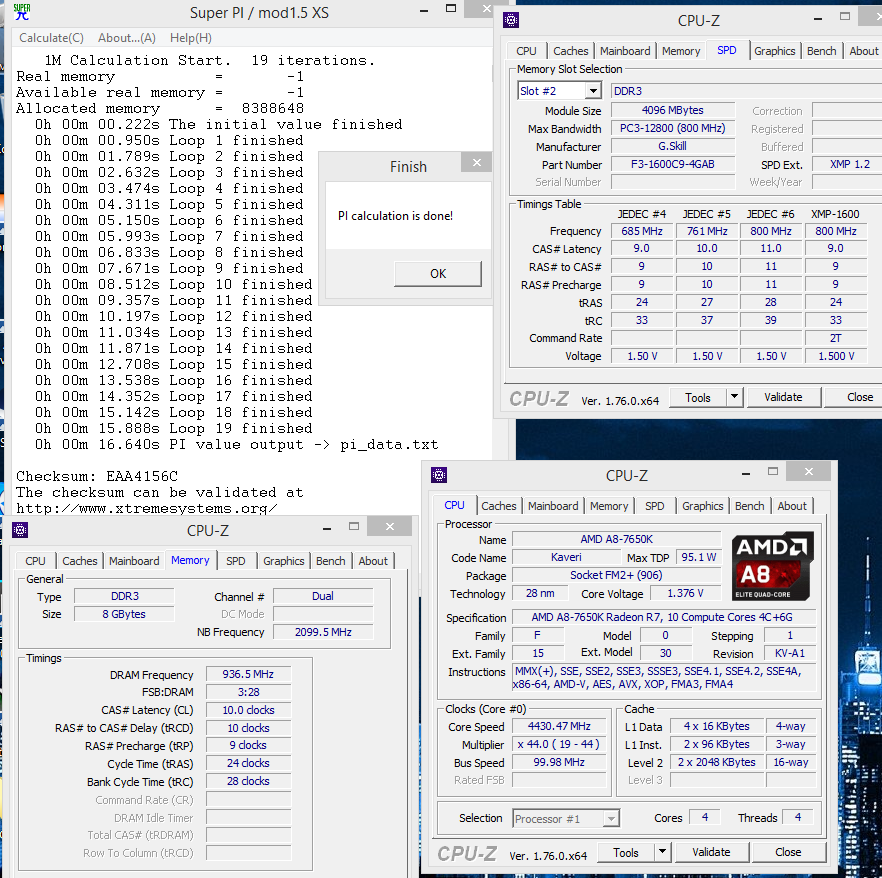Viewport: 882px width, 878px height.
Task: Click CPU-Z icon in CPU window title bar
Action: point(439,475)
